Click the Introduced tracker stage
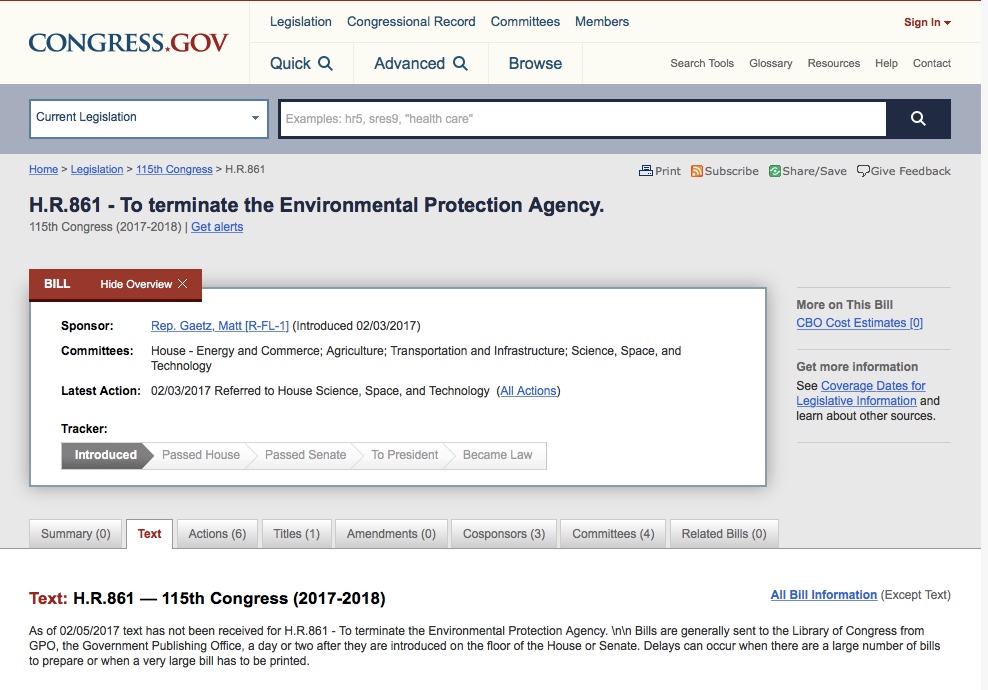The width and height of the screenshot is (988, 690). pos(106,455)
